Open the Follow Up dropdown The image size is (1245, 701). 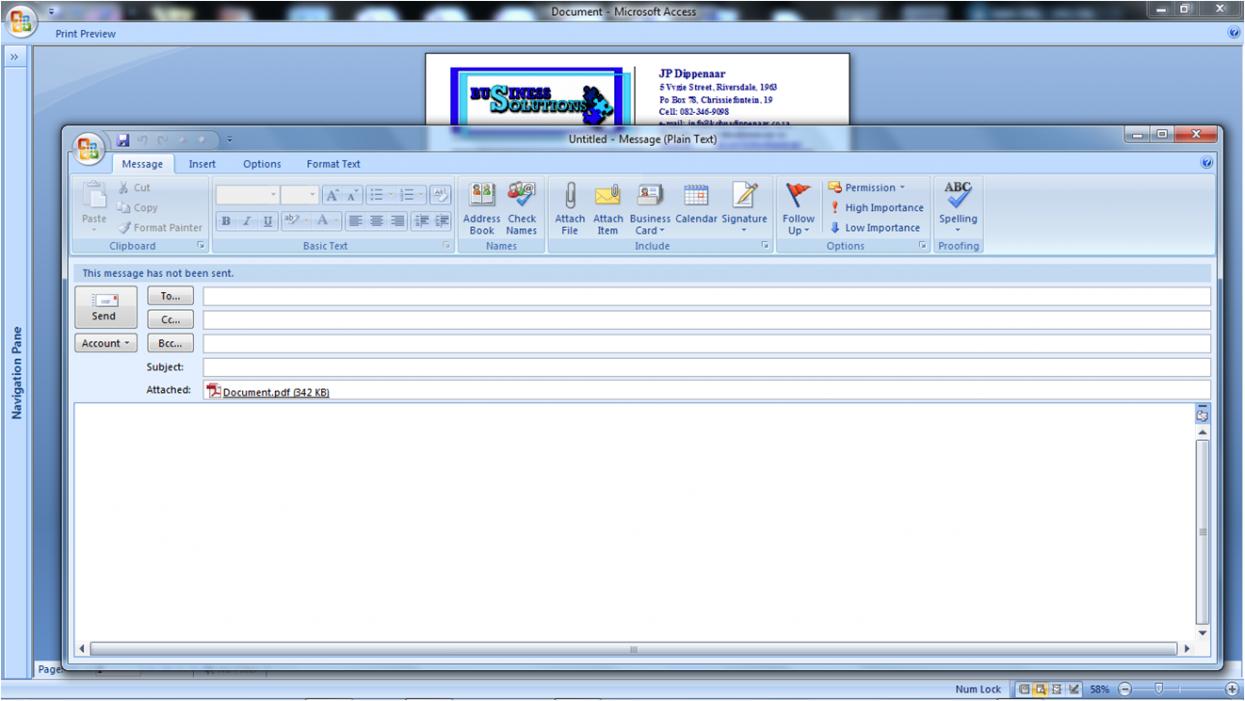(799, 209)
